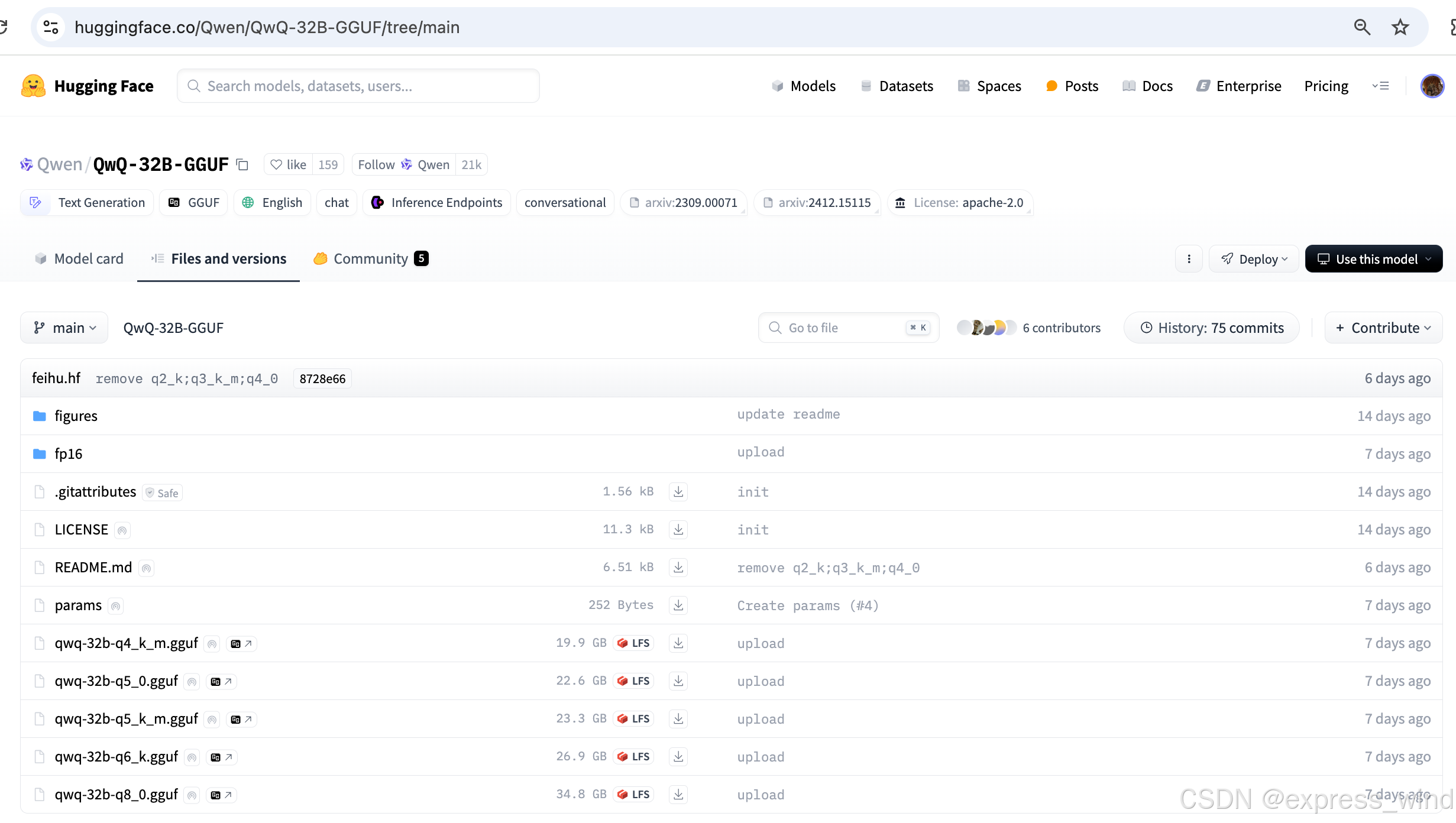
Task: Open the Contribute dropdown
Action: click(x=1383, y=328)
